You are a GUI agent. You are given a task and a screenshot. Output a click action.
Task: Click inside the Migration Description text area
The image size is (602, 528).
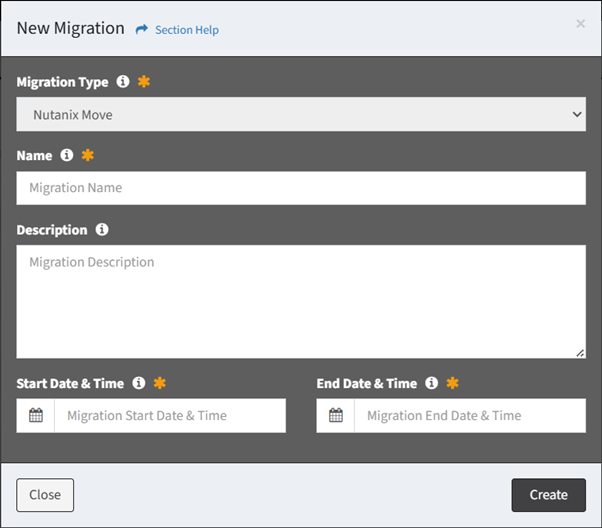(x=301, y=300)
